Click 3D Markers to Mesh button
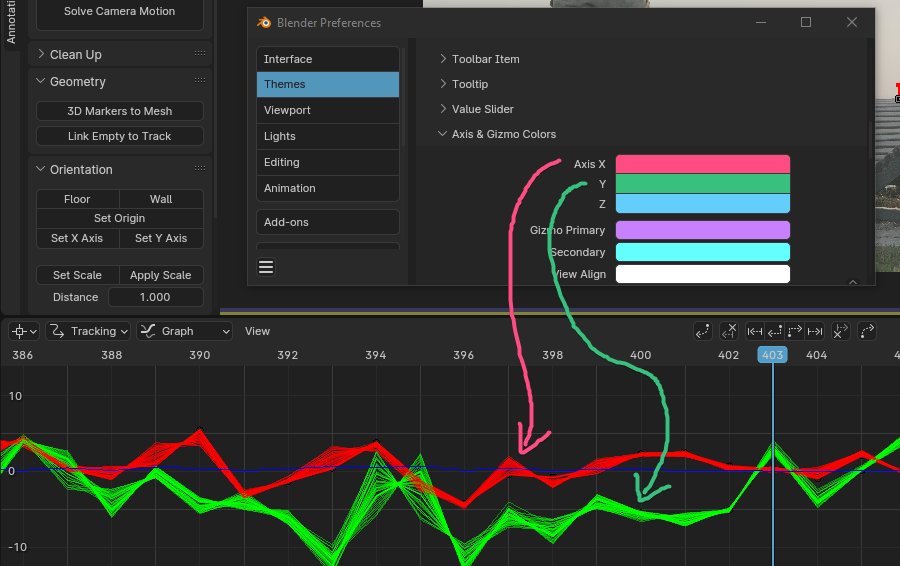Screen dimensions: 900x566 click(119, 111)
